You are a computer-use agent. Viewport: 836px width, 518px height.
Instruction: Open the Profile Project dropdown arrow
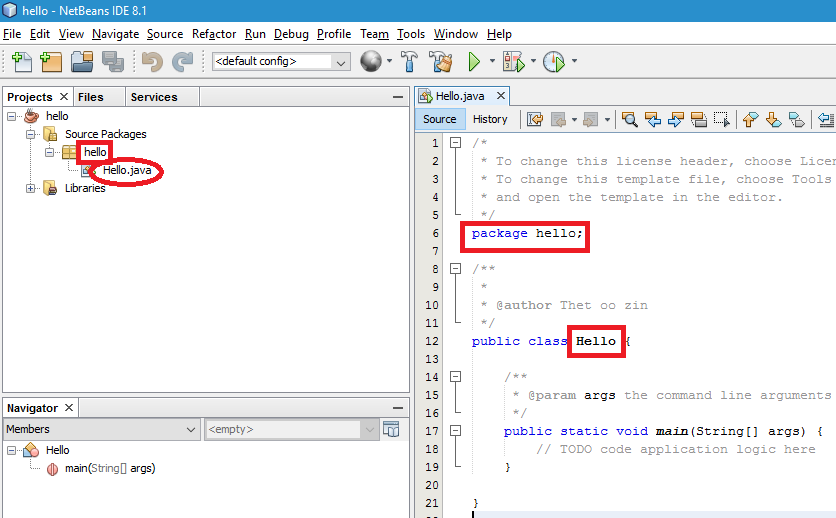coord(574,61)
